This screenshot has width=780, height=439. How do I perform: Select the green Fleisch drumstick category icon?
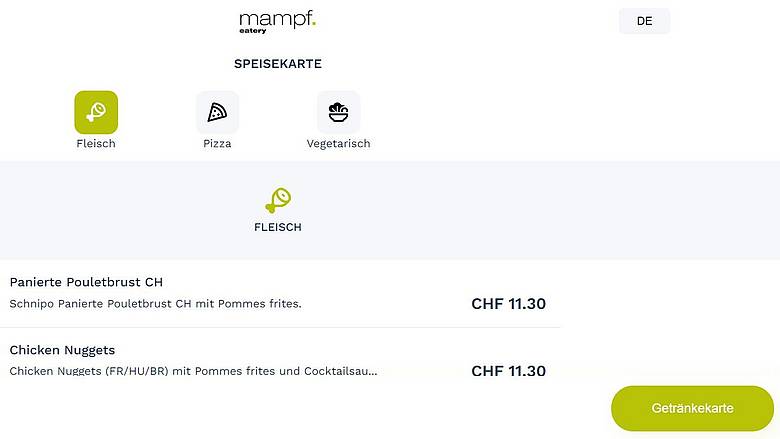(96, 112)
